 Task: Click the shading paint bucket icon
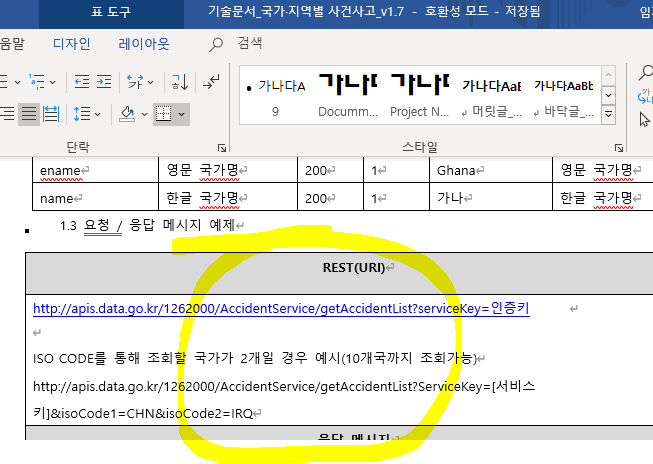pos(127,114)
